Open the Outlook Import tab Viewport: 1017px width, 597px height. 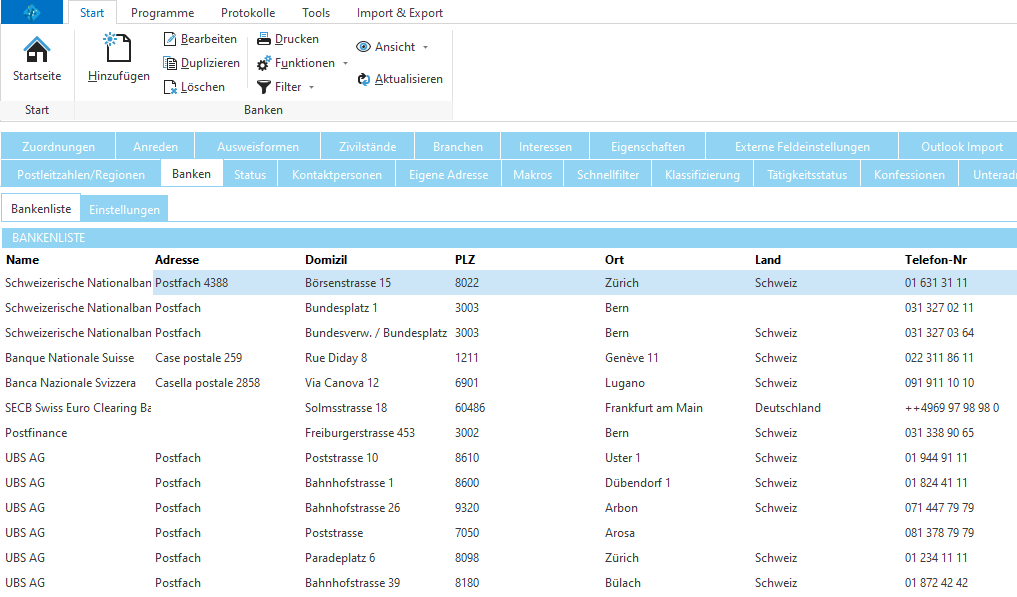(x=961, y=147)
